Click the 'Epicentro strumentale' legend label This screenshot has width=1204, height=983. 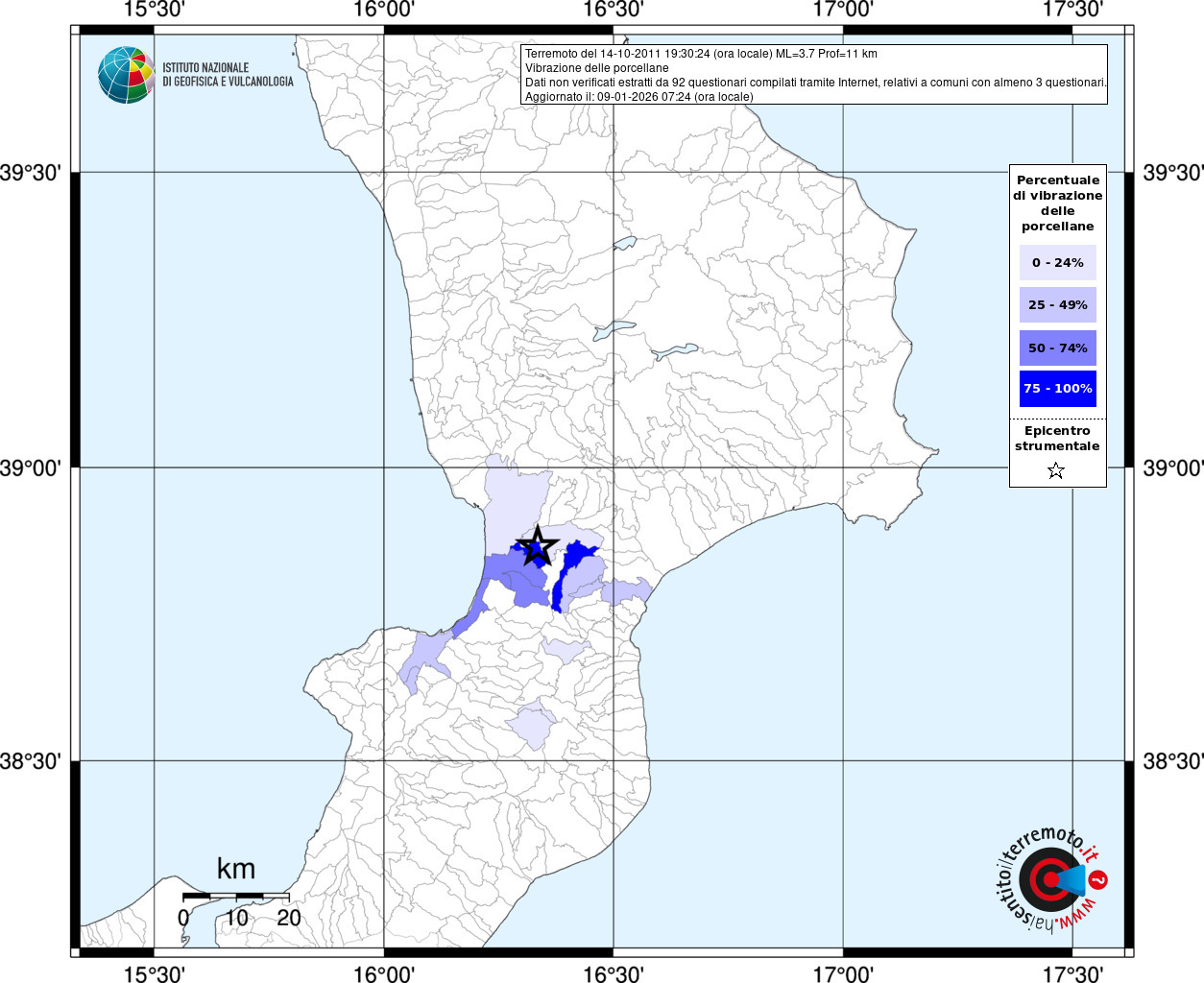tap(1057, 439)
